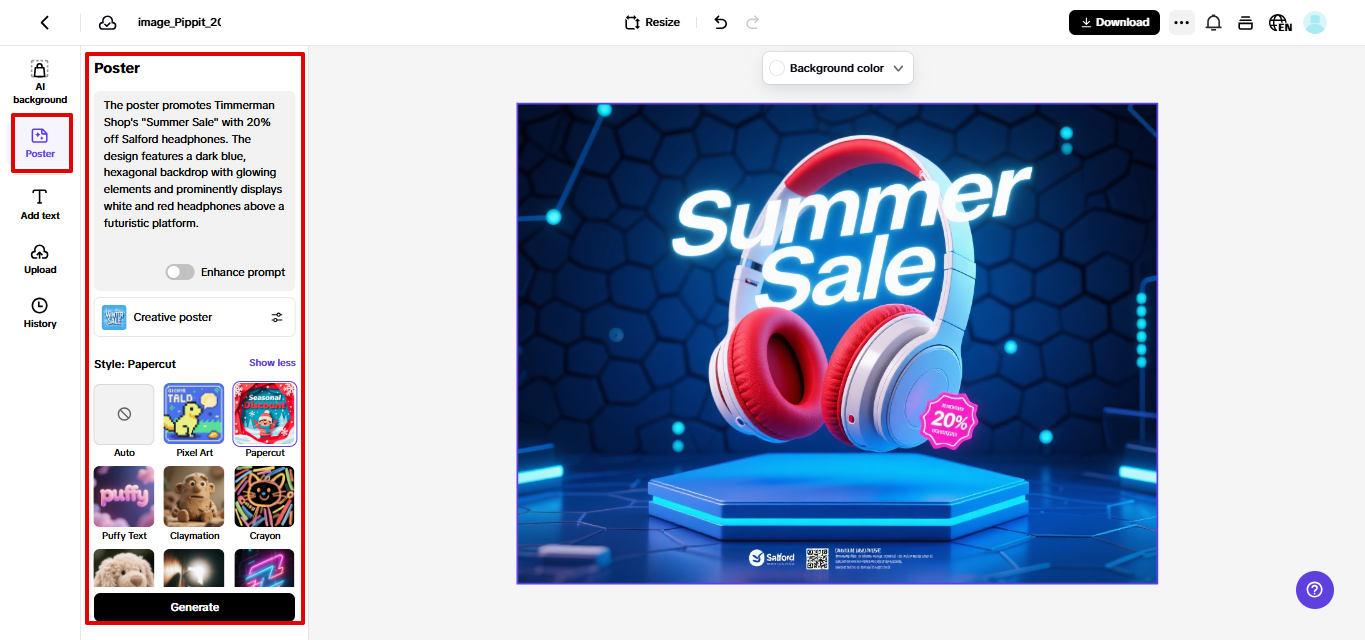Open the three-dots more options menu
The height and width of the screenshot is (640, 1365).
tap(1182, 23)
